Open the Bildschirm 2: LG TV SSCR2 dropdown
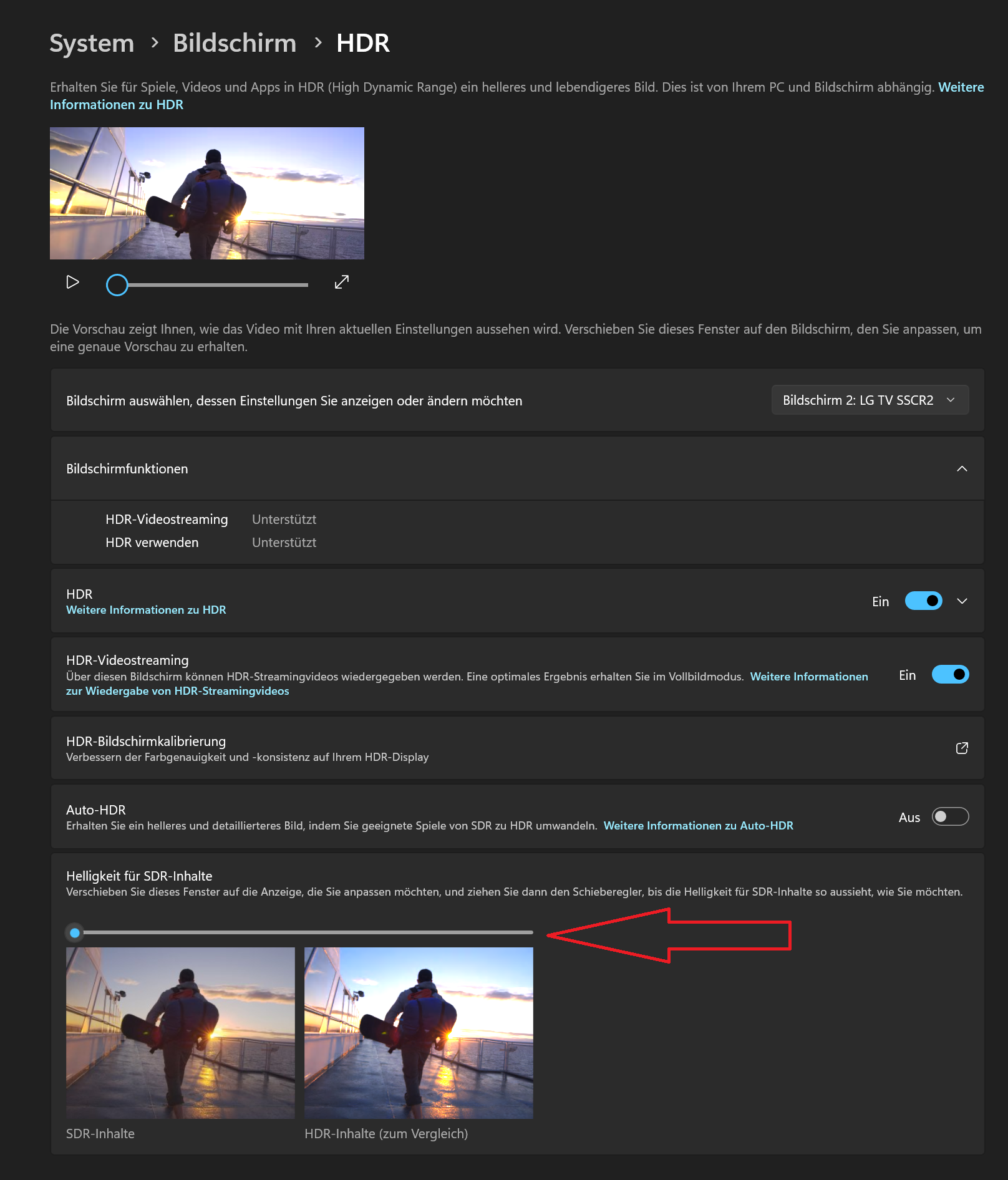 tap(870, 400)
